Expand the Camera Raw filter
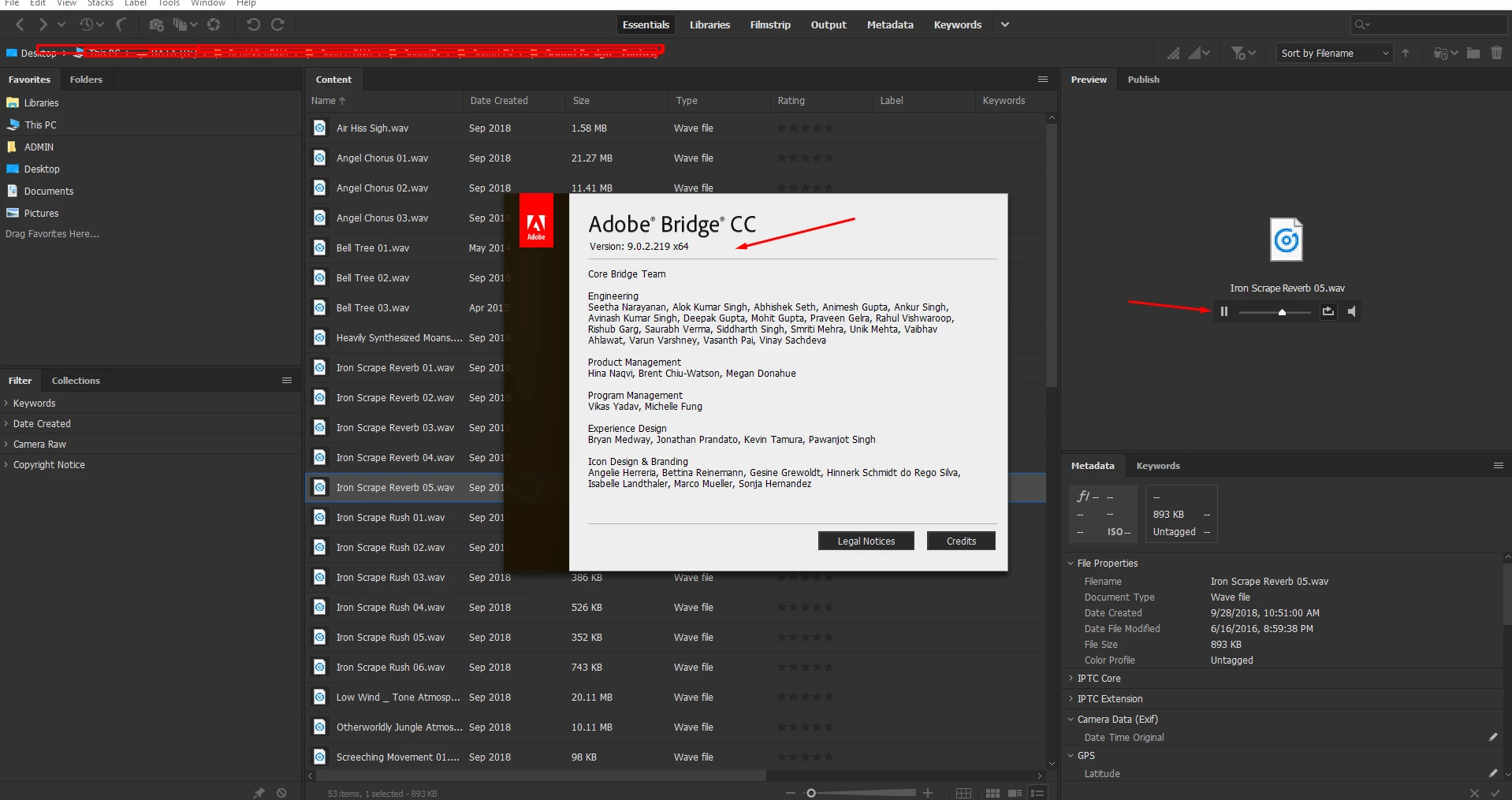Screen dimensions: 1512x800 tap(6, 444)
